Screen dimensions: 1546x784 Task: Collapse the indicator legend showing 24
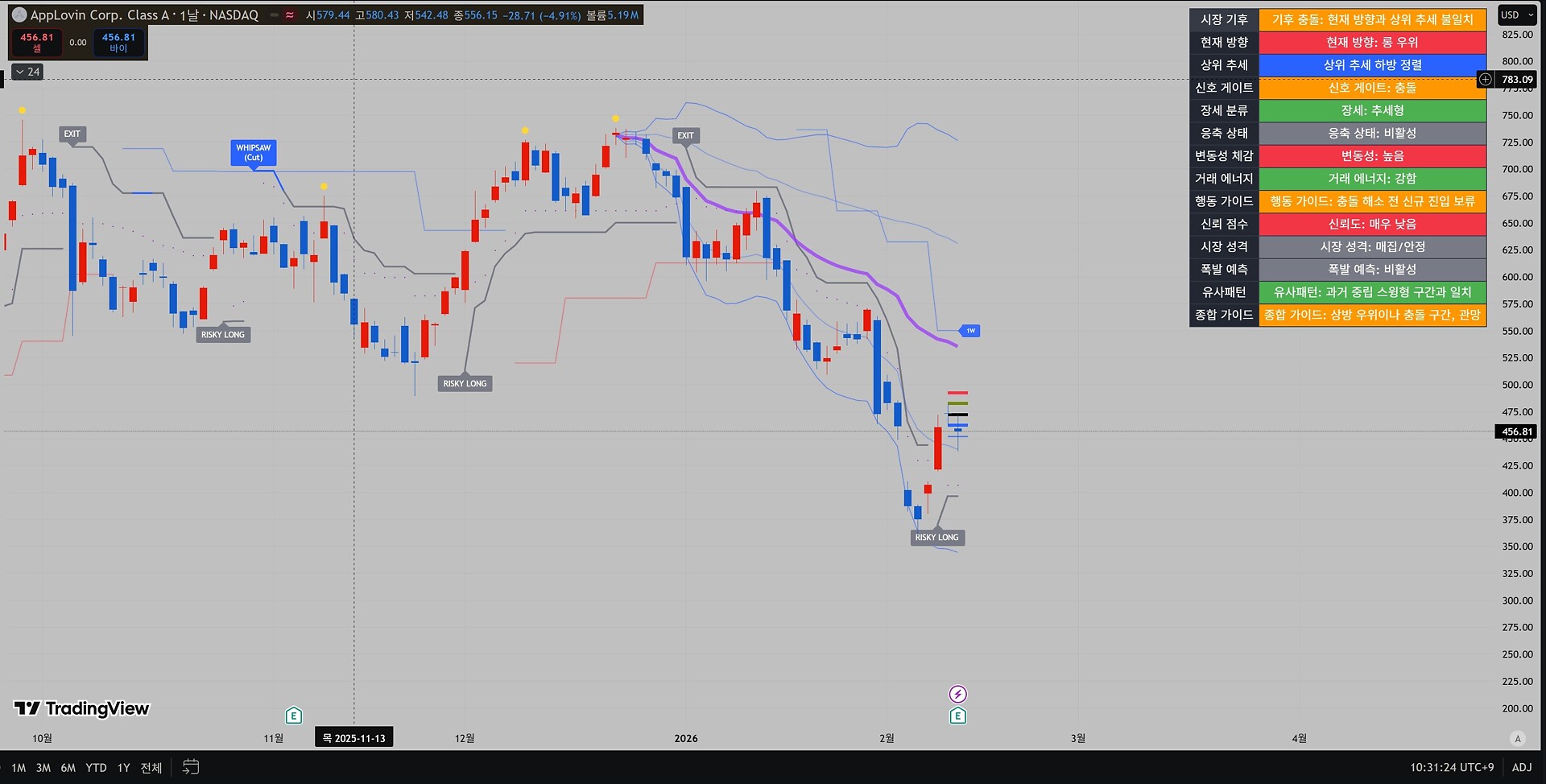(x=27, y=72)
